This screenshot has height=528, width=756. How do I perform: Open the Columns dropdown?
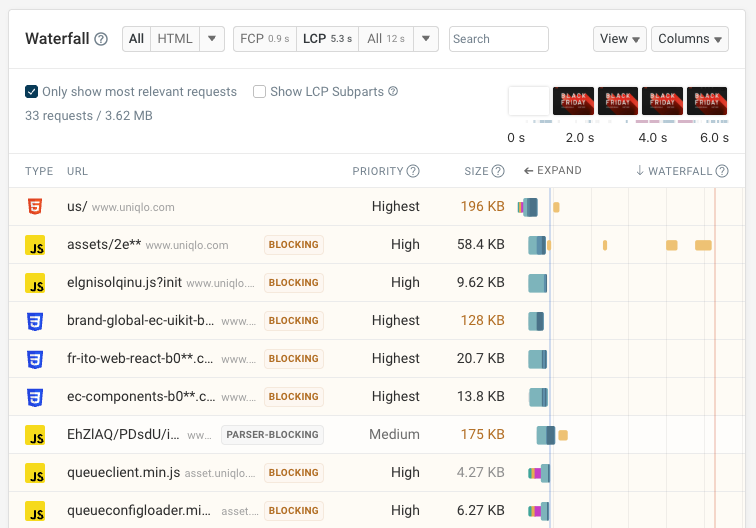click(x=689, y=39)
